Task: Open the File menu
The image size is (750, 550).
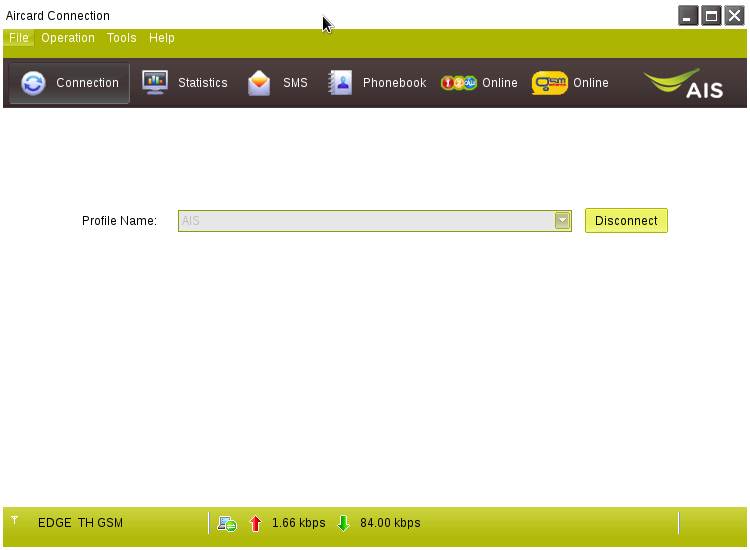Action: (19, 38)
